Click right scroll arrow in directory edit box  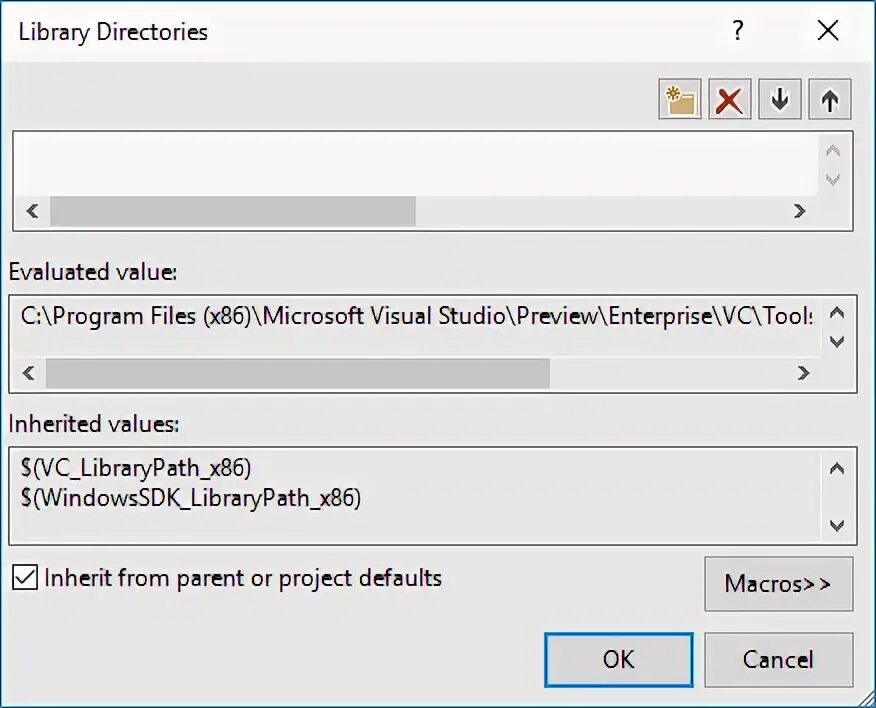click(x=799, y=211)
